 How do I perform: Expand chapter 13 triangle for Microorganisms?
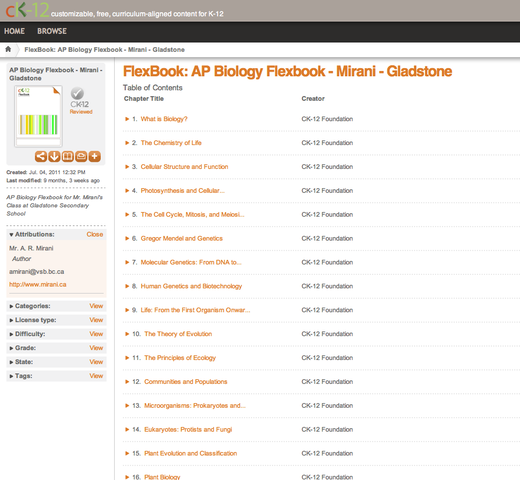127,406
